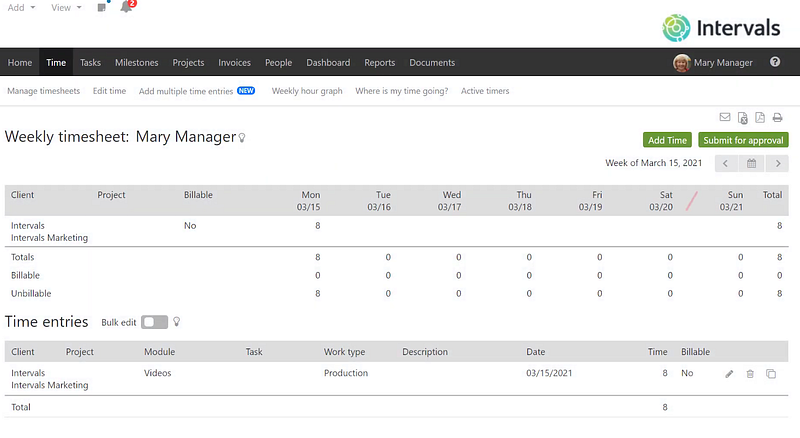Screen dimensions: 800x438
Task: Click the Description column header
Action: pyautogui.click(x=425, y=352)
